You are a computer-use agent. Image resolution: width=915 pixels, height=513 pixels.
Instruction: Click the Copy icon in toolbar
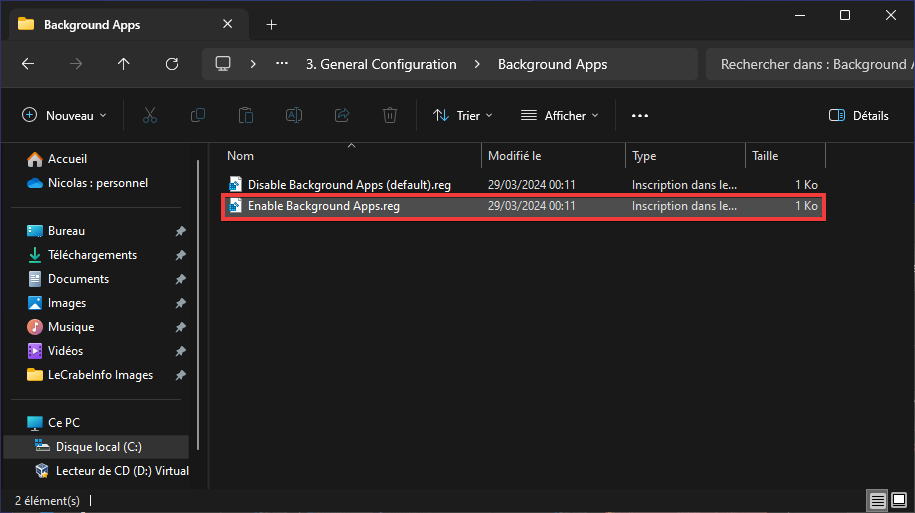pos(198,116)
